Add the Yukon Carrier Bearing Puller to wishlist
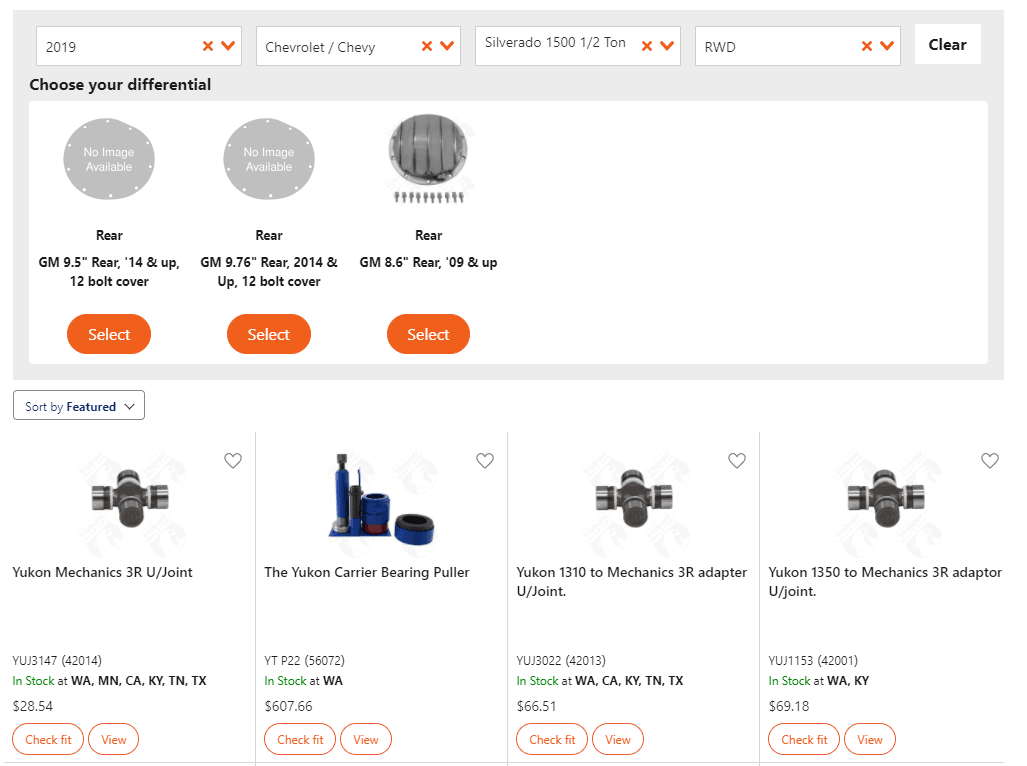Screen dimensions: 1027x766 (485, 461)
